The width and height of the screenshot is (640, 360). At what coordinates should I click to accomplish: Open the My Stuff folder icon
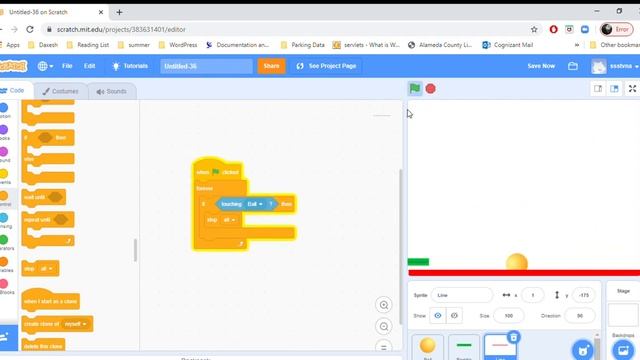[573, 66]
